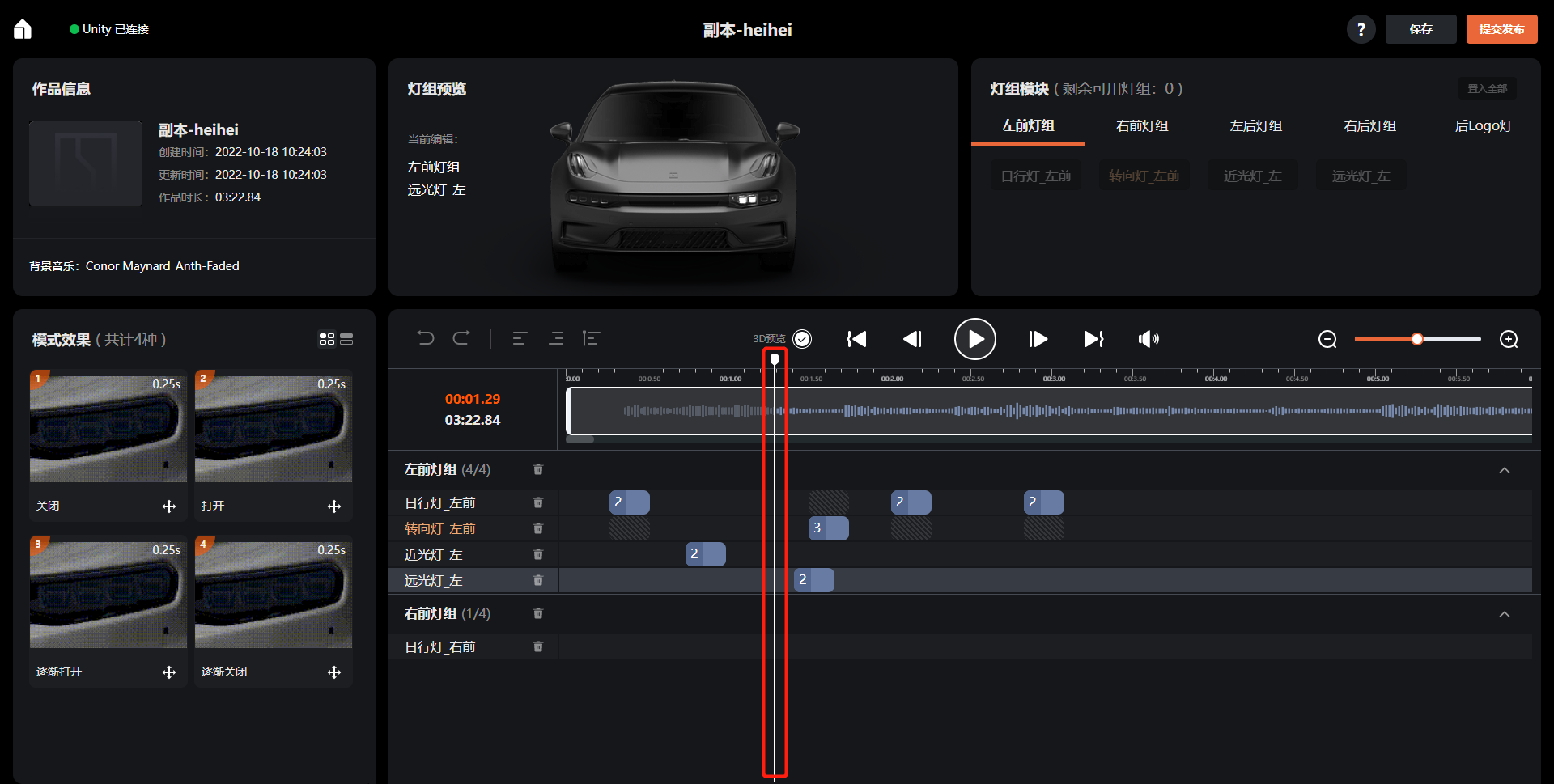The height and width of the screenshot is (784, 1554).
Task: Delete the 近光灯_左 track
Action: pos(538,554)
